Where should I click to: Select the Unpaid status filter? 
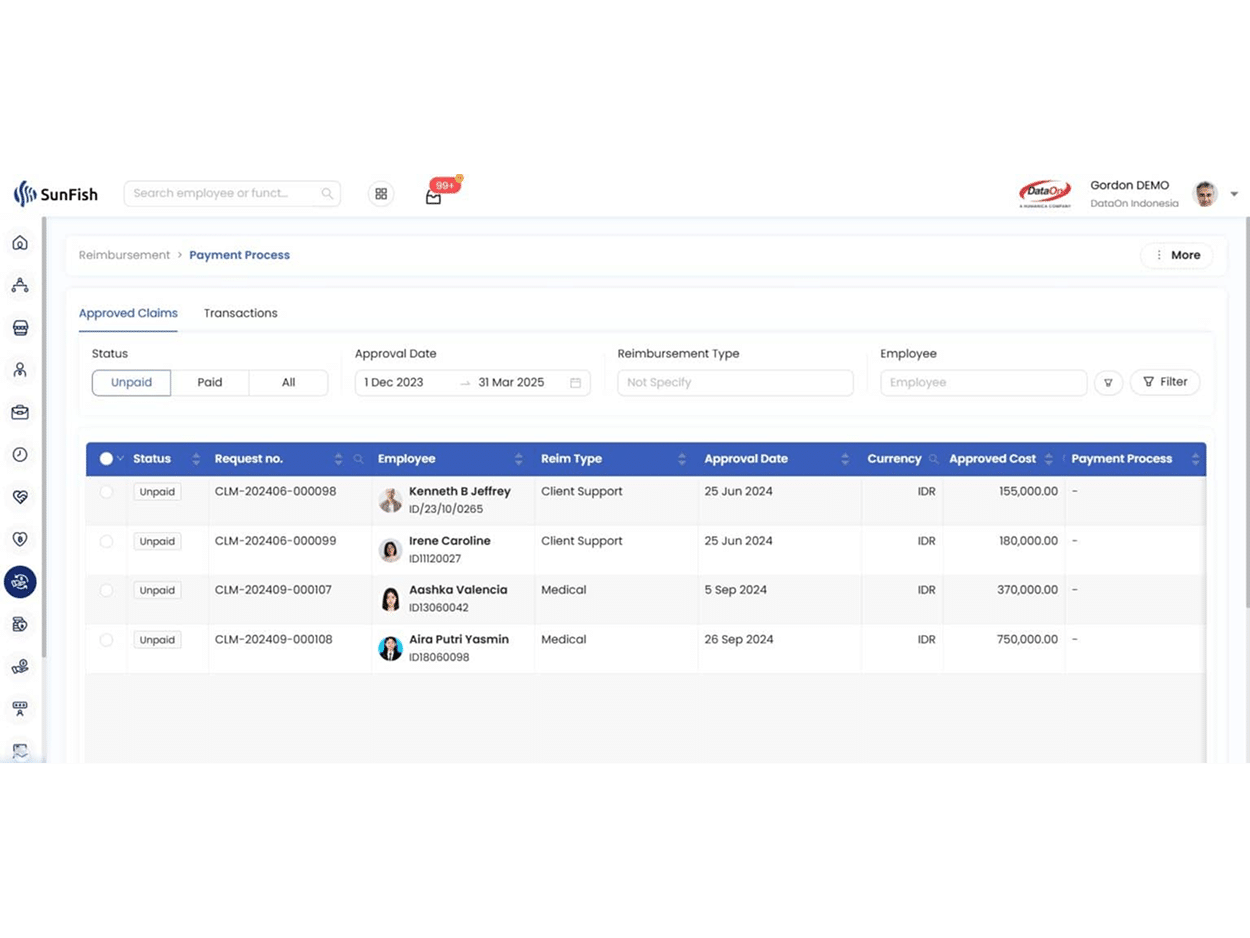pos(131,382)
